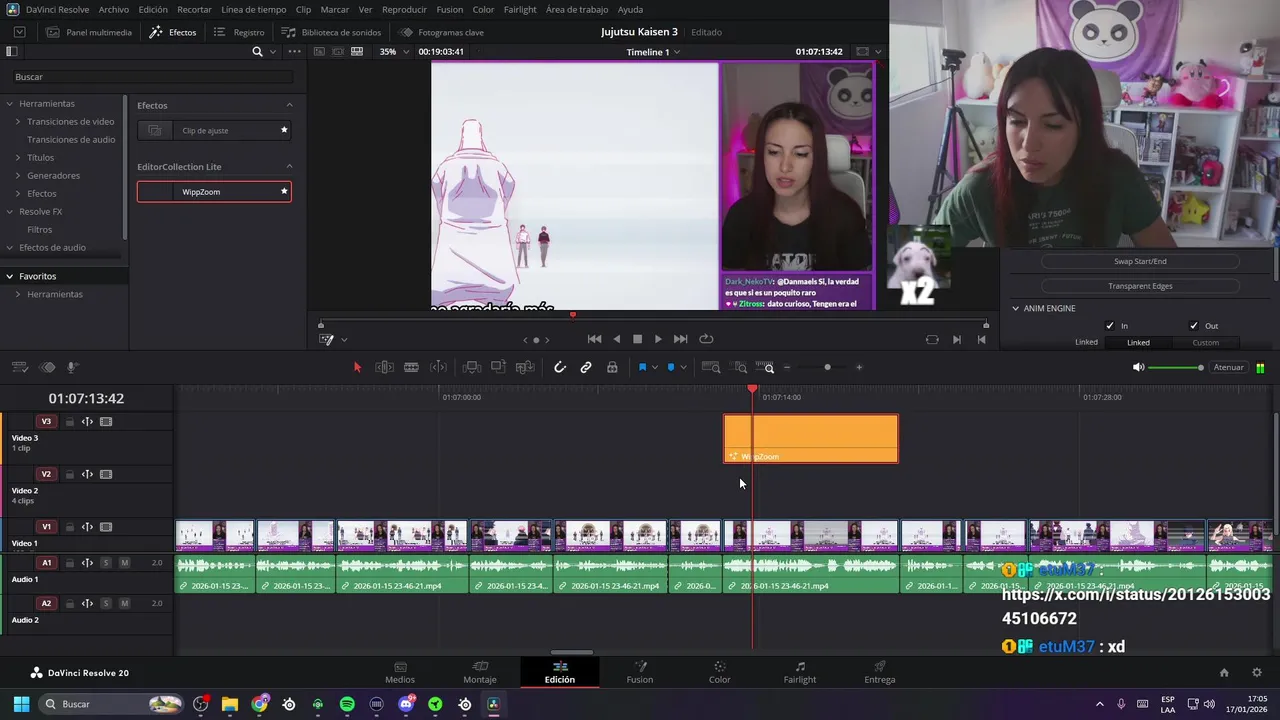Click the Full Extent Zoom icon
The width and height of the screenshot is (1280, 720).
click(x=711, y=367)
